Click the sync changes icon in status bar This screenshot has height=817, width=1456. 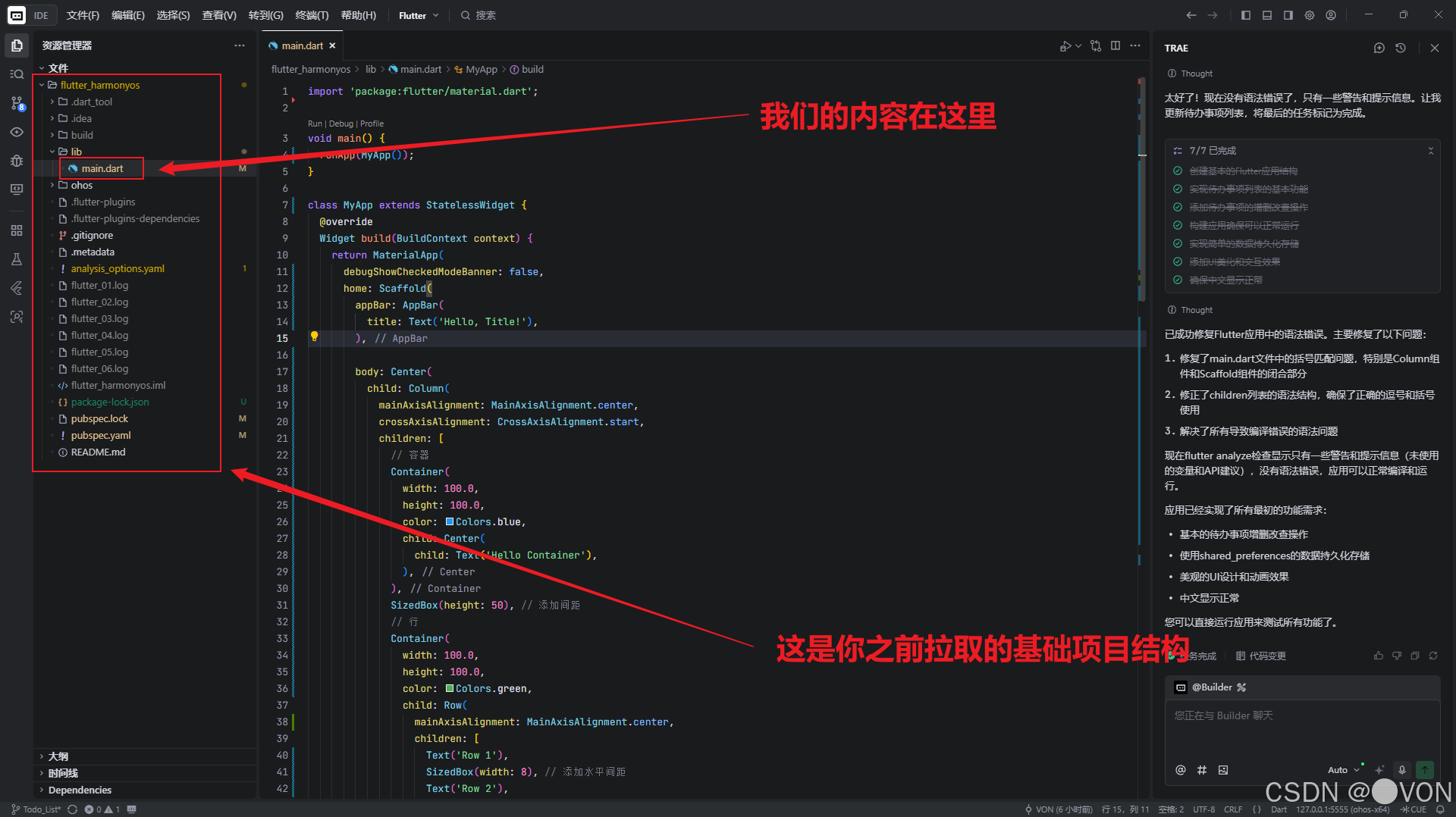[x=72, y=809]
